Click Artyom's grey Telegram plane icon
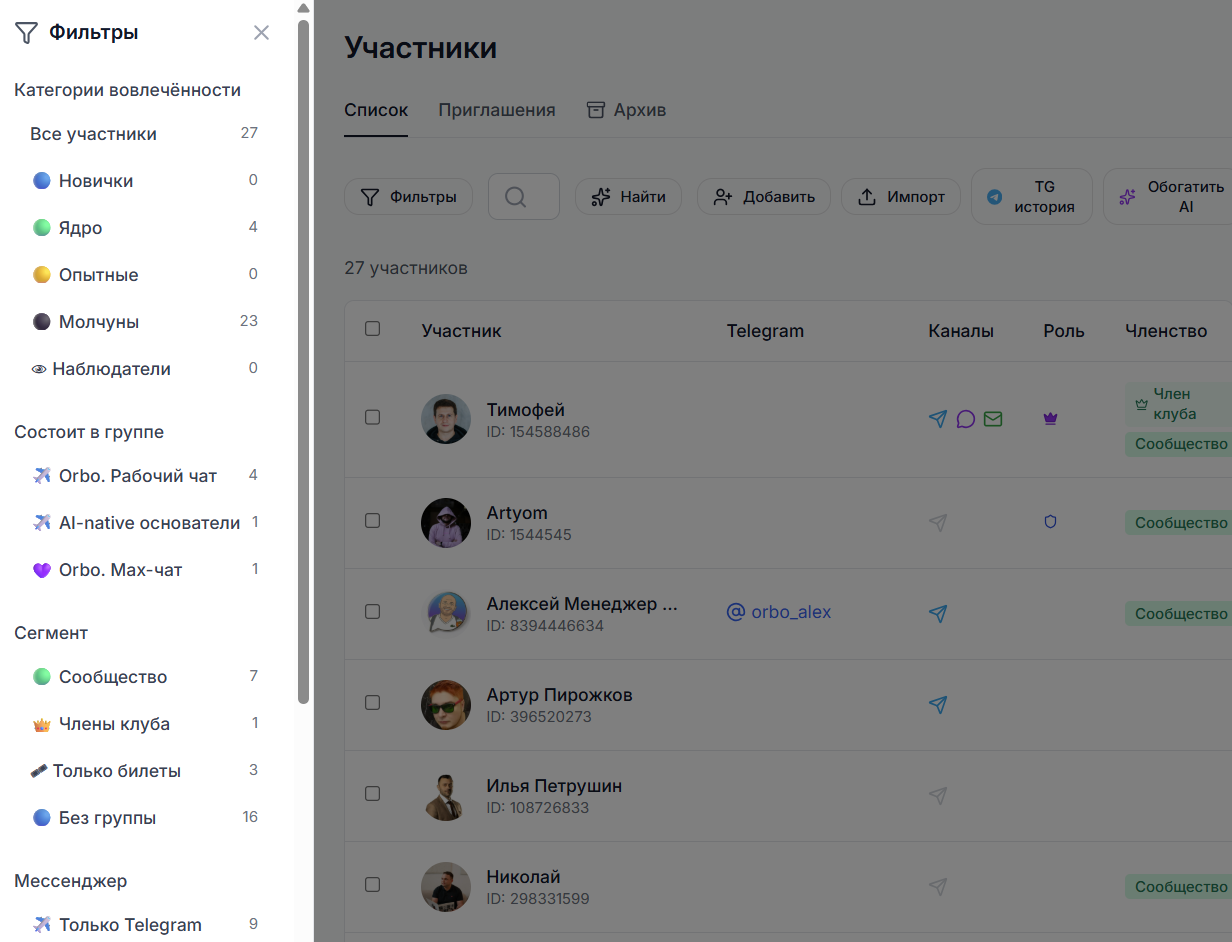This screenshot has width=1232, height=942. click(x=938, y=522)
